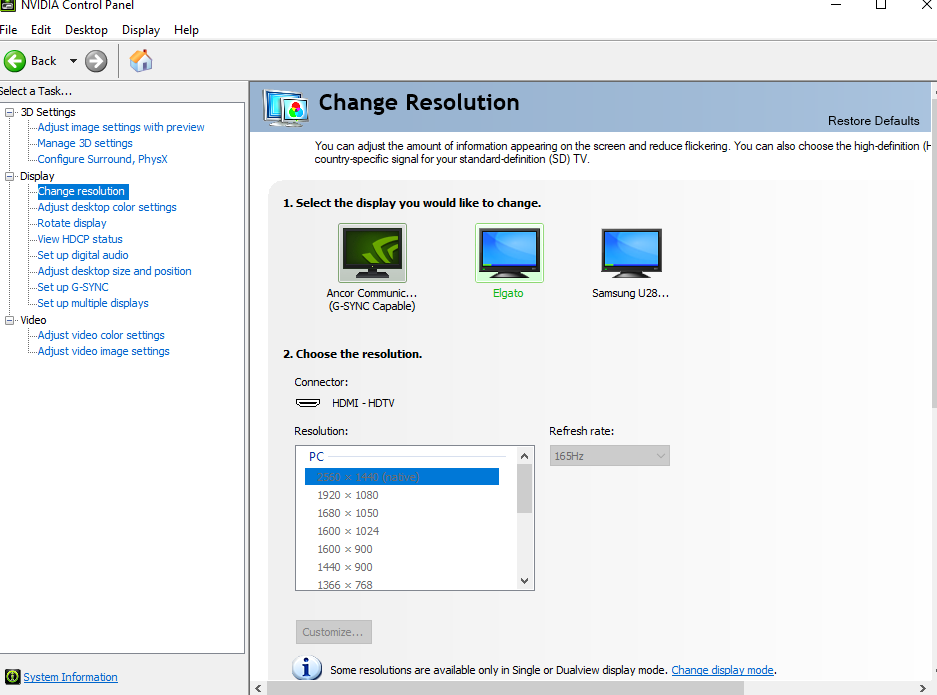Collapse the Video tree node
This screenshot has width=937, height=695.
pyautogui.click(x=10, y=320)
